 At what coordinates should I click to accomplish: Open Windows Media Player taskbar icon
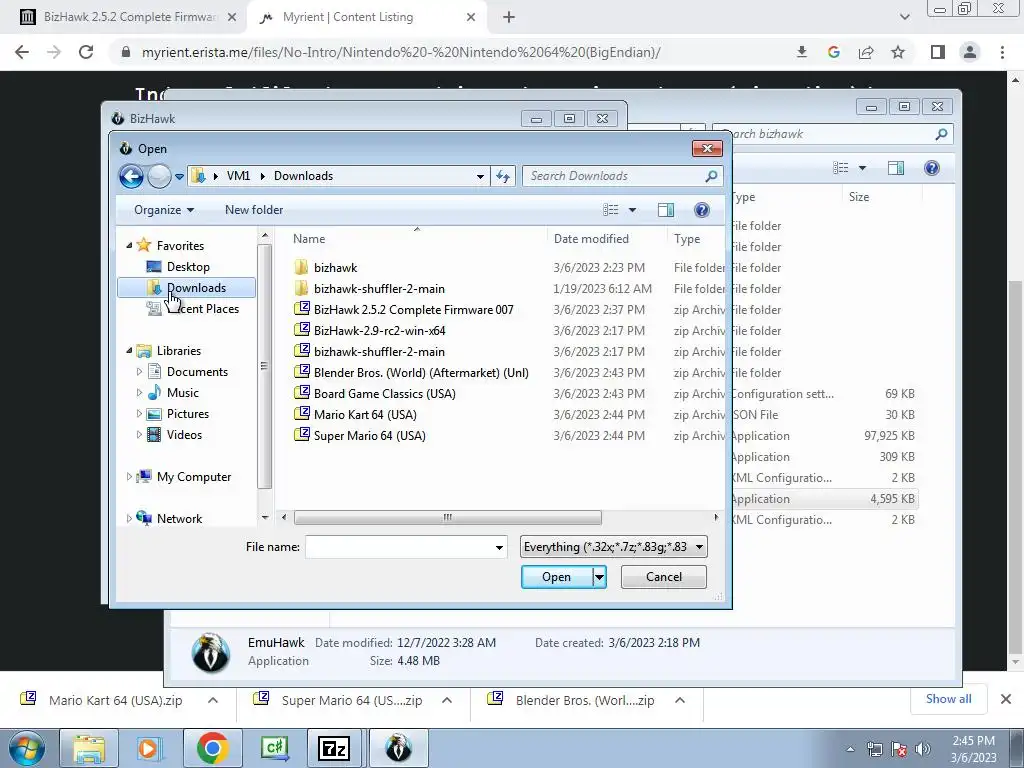click(x=150, y=748)
